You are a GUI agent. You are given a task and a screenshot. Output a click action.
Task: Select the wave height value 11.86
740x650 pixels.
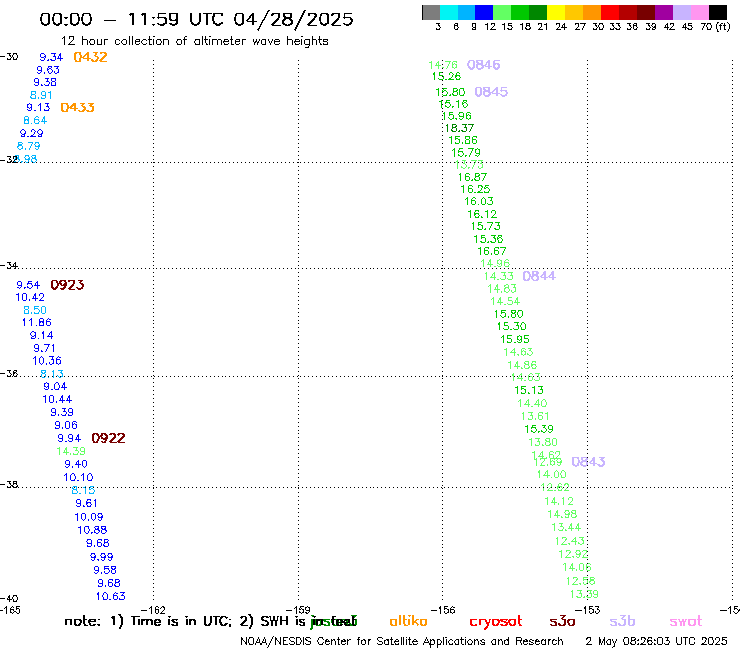[x=36, y=322]
